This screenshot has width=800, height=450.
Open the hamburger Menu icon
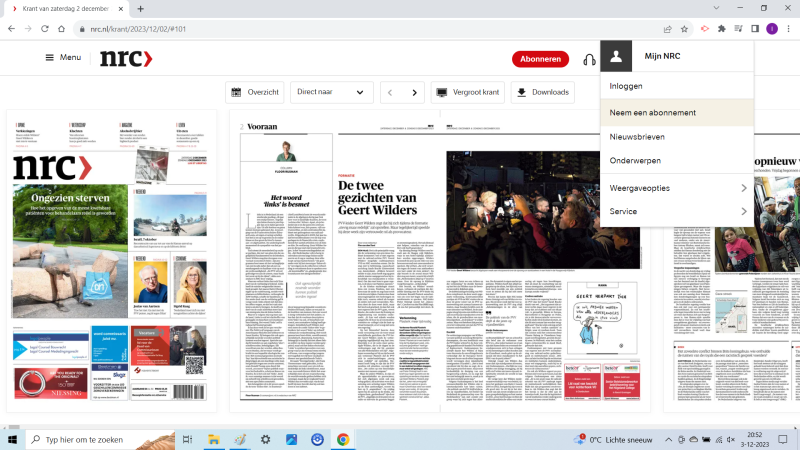coord(50,58)
